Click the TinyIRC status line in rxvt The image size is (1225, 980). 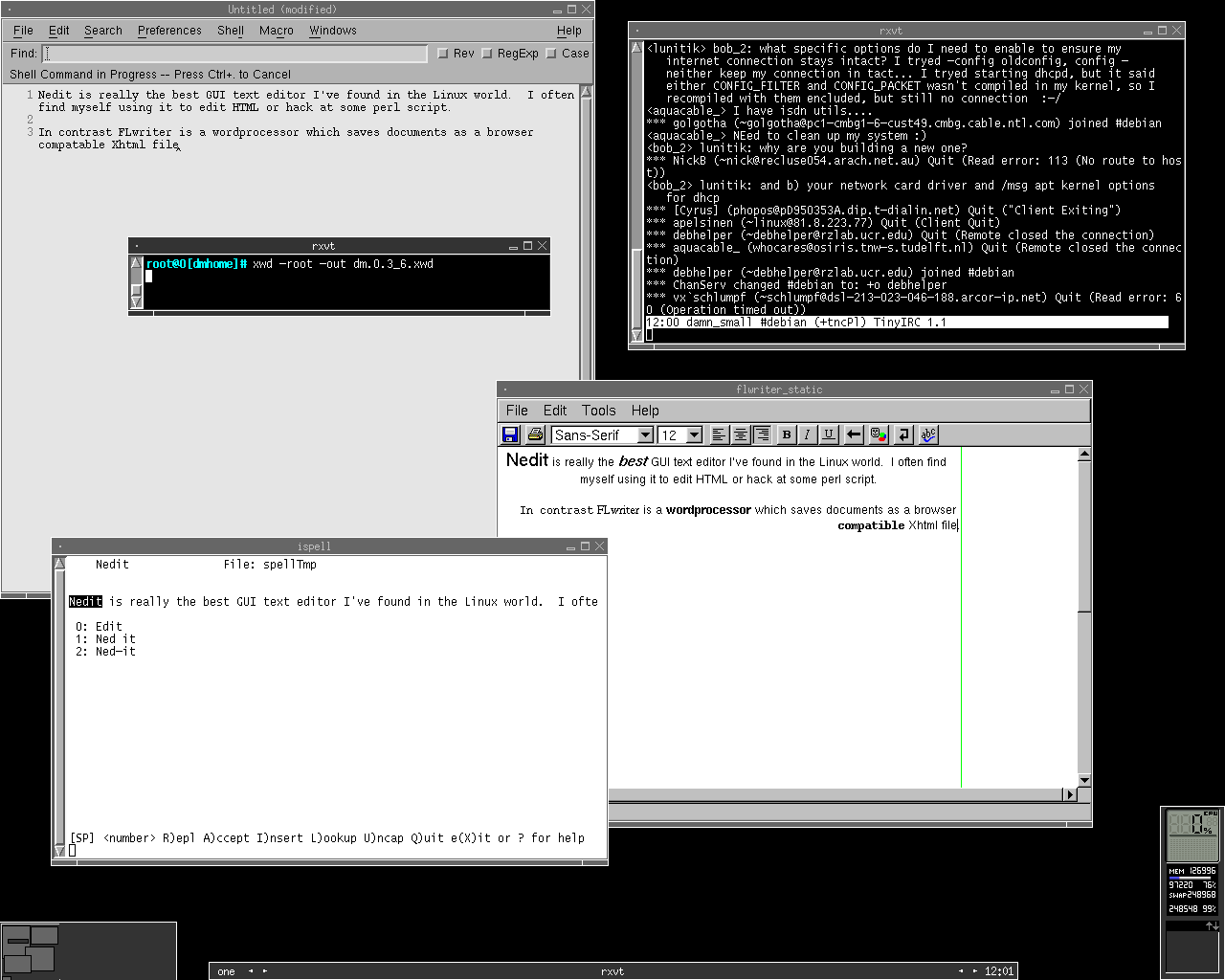pos(907,323)
